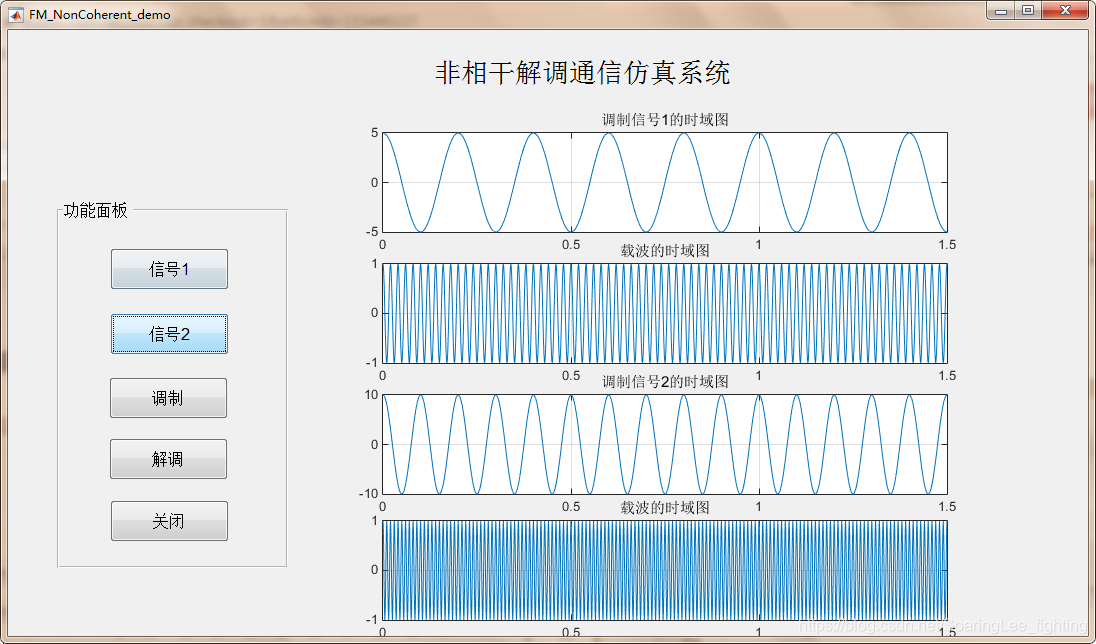Close the demo using the 关闭 button

(x=169, y=521)
